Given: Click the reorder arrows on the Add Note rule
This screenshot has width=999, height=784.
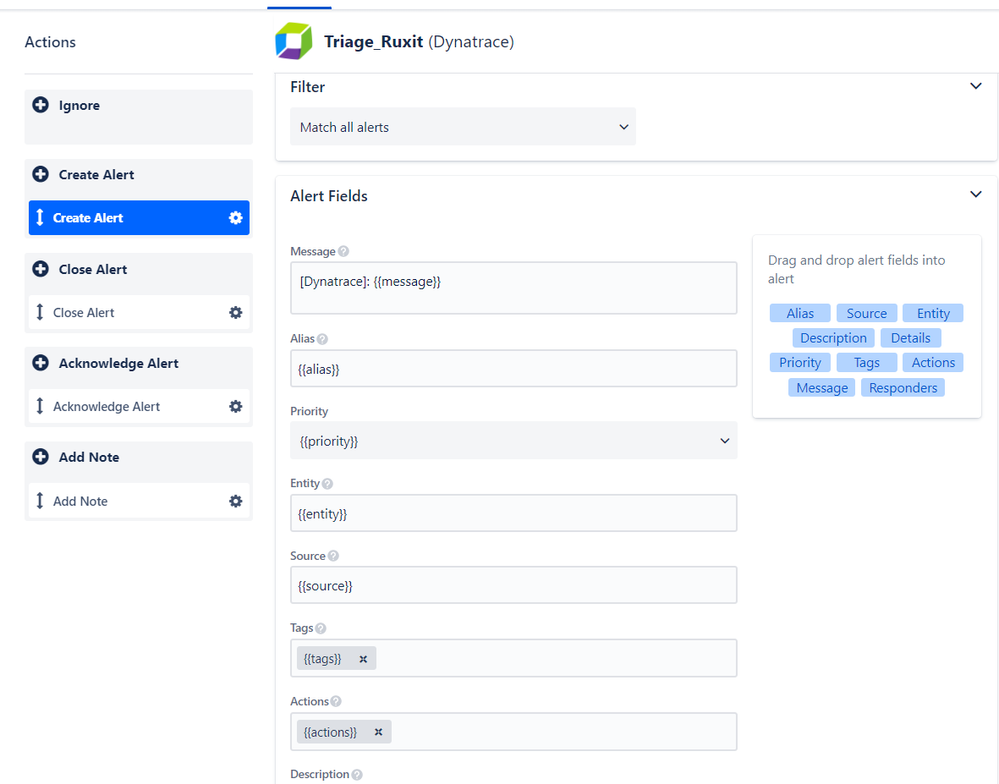Looking at the screenshot, I should pyautogui.click(x=40, y=501).
